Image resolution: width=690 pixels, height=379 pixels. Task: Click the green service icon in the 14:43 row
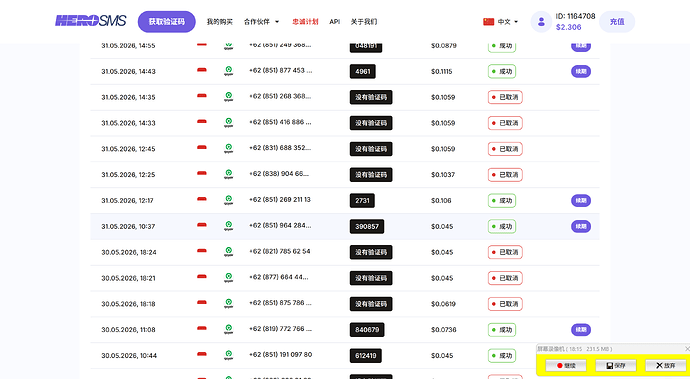coord(228,70)
